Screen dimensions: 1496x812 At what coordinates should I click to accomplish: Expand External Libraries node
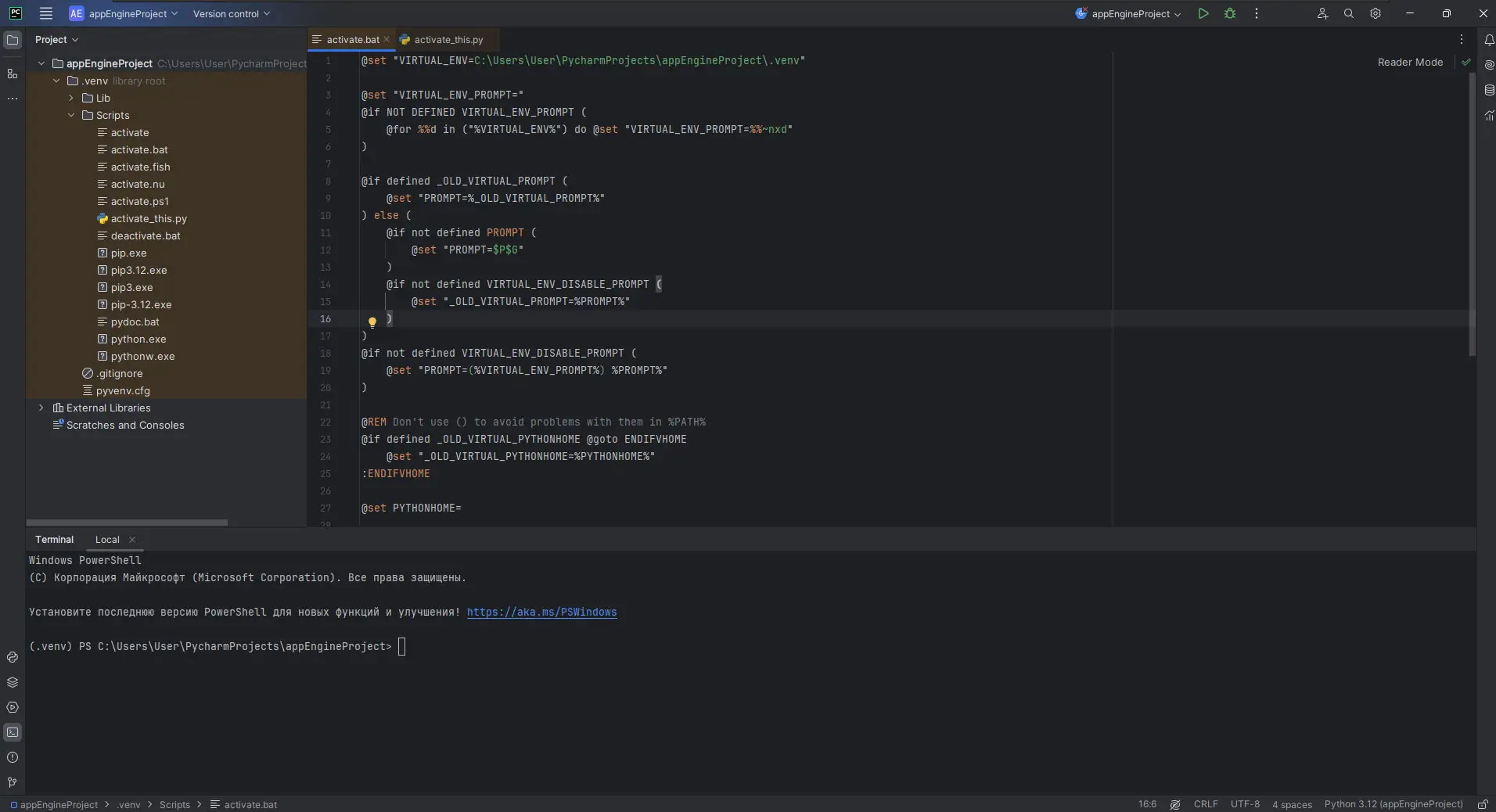coord(41,408)
